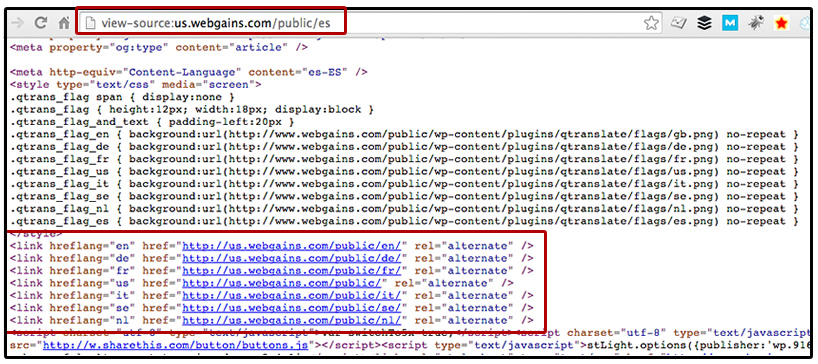Open the hreflang de alternate link
This screenshot has width=818, height=364.
pos(291,259)
